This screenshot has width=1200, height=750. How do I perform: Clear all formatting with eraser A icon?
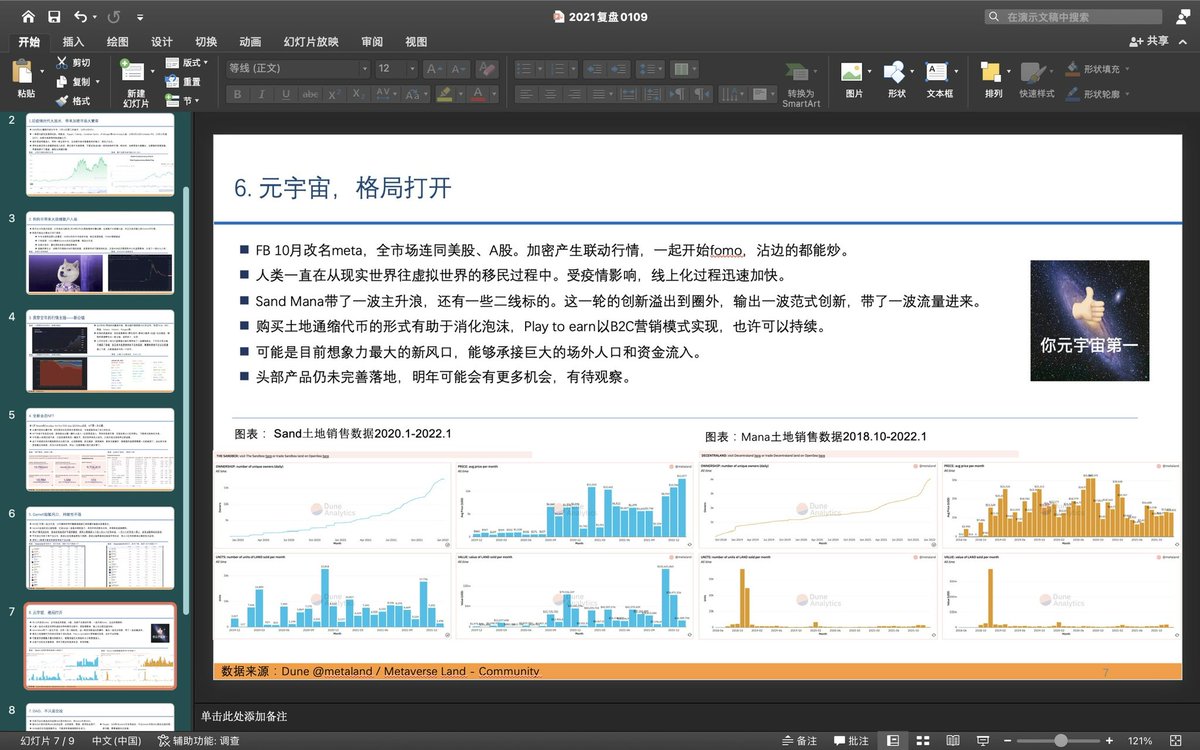[487, 69]
